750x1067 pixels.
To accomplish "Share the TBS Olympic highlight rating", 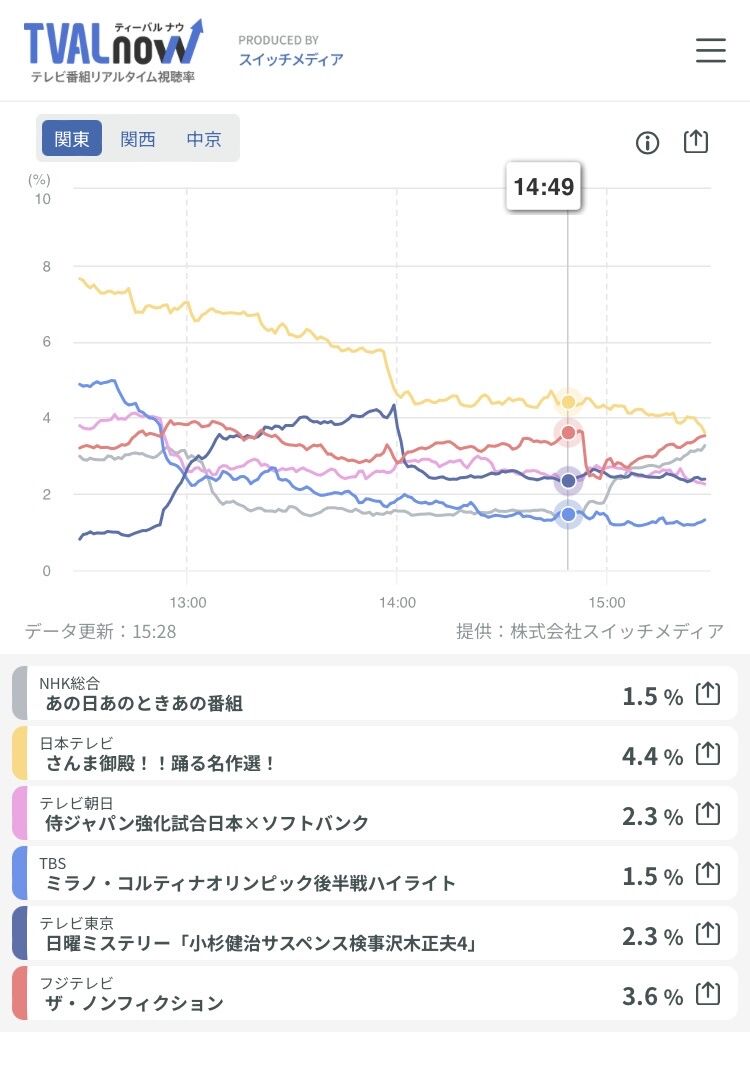I will (708, 873).
